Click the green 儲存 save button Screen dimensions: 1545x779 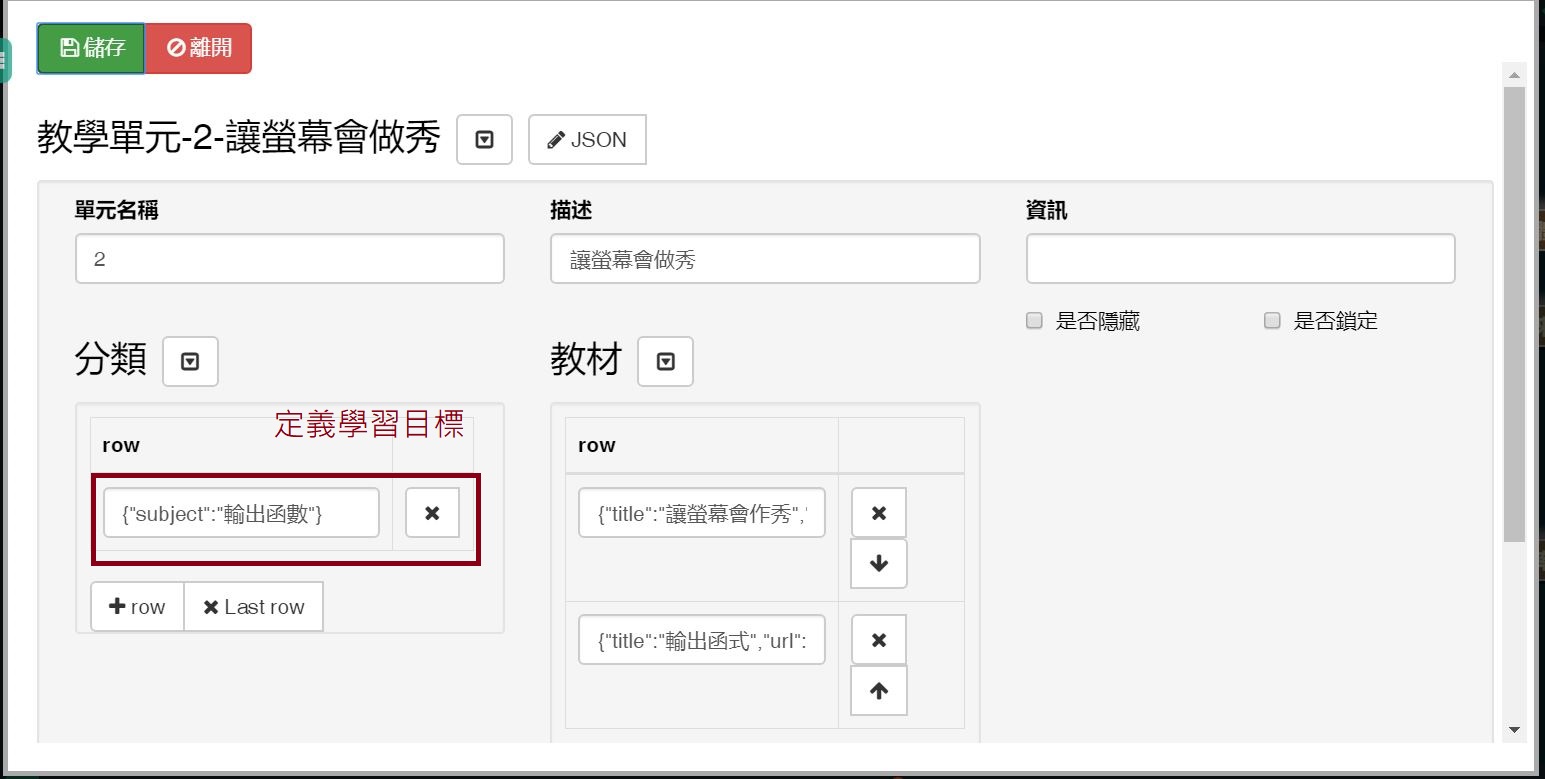coord(91,48)
